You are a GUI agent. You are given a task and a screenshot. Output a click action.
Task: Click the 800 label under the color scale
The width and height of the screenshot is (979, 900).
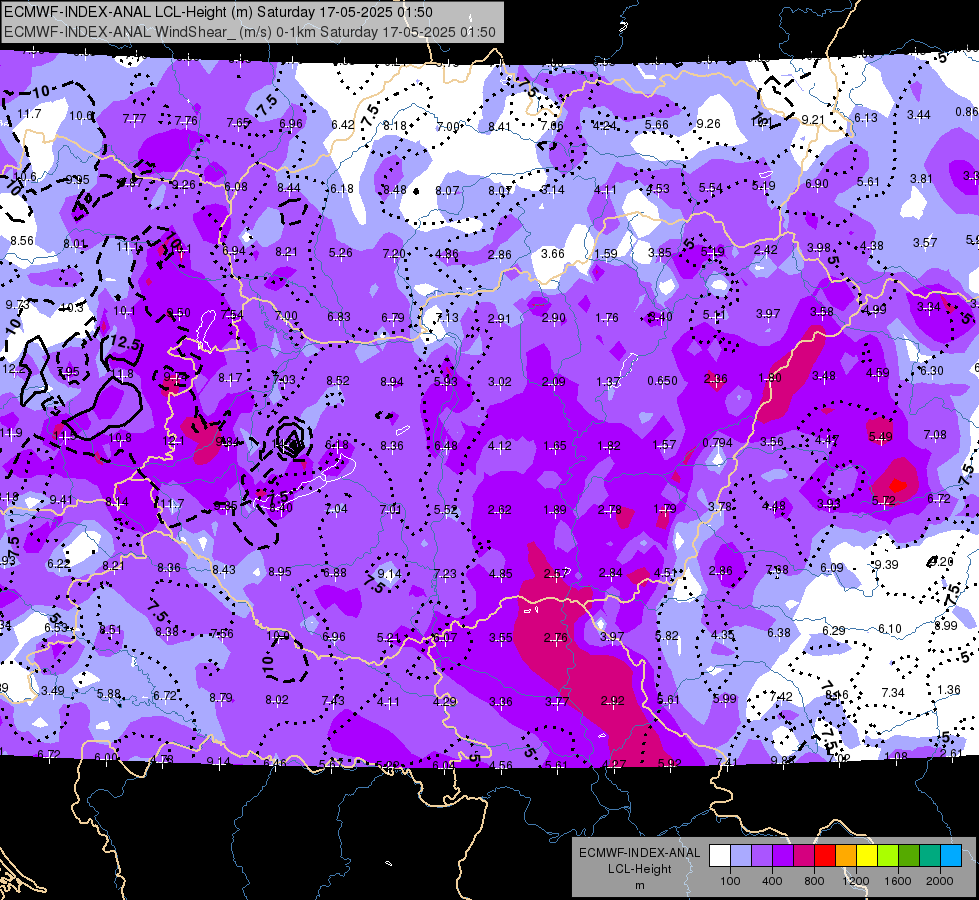[814, 881]
